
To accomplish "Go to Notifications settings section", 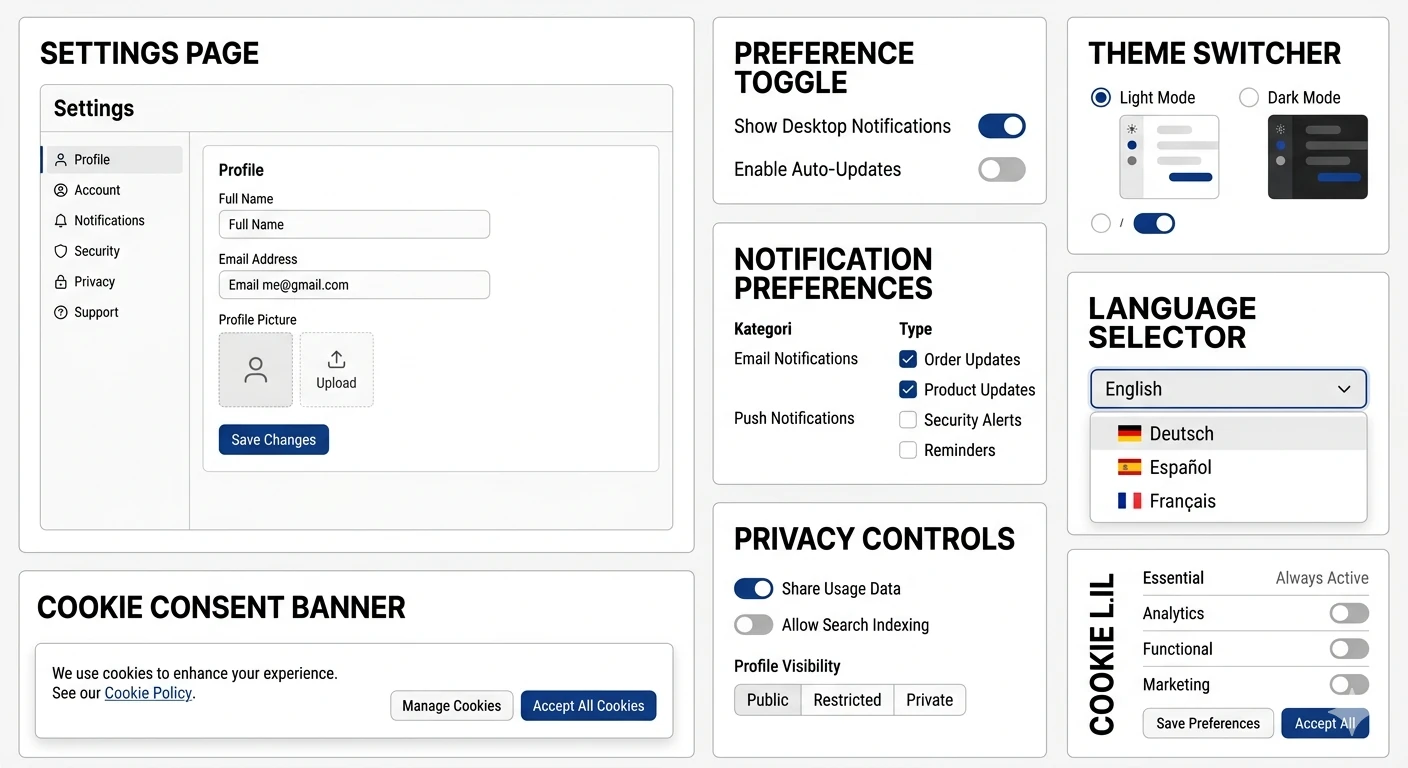I will 114,220.
